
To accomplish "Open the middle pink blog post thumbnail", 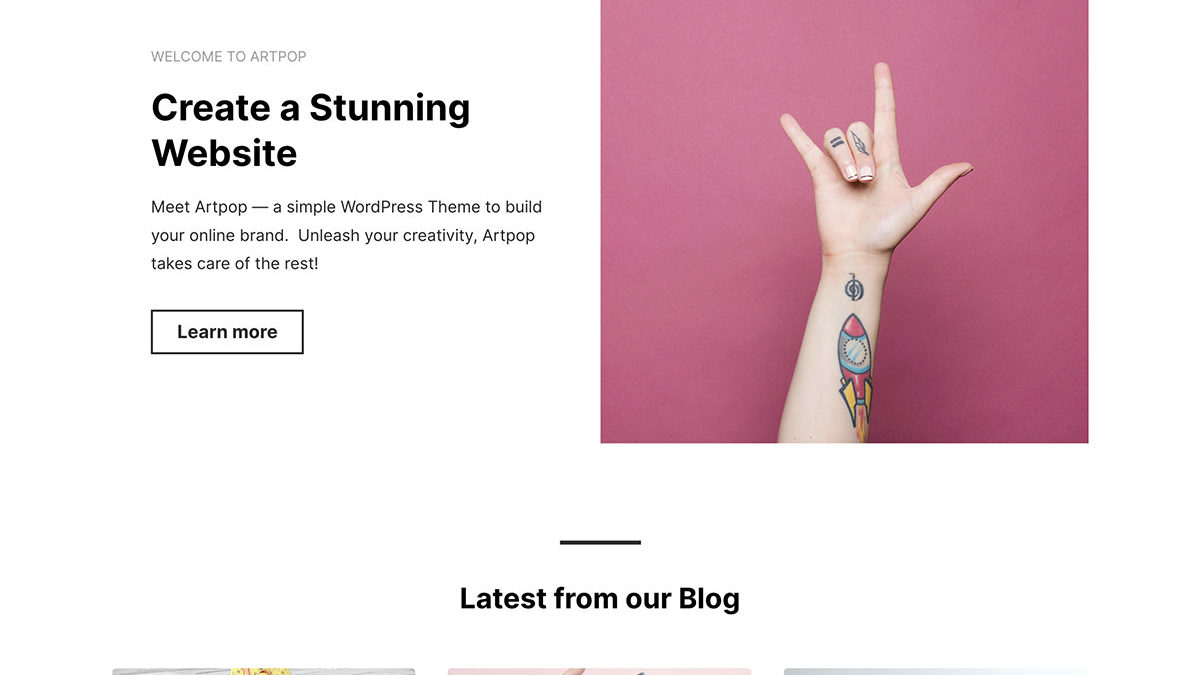I will click(599, 672).
